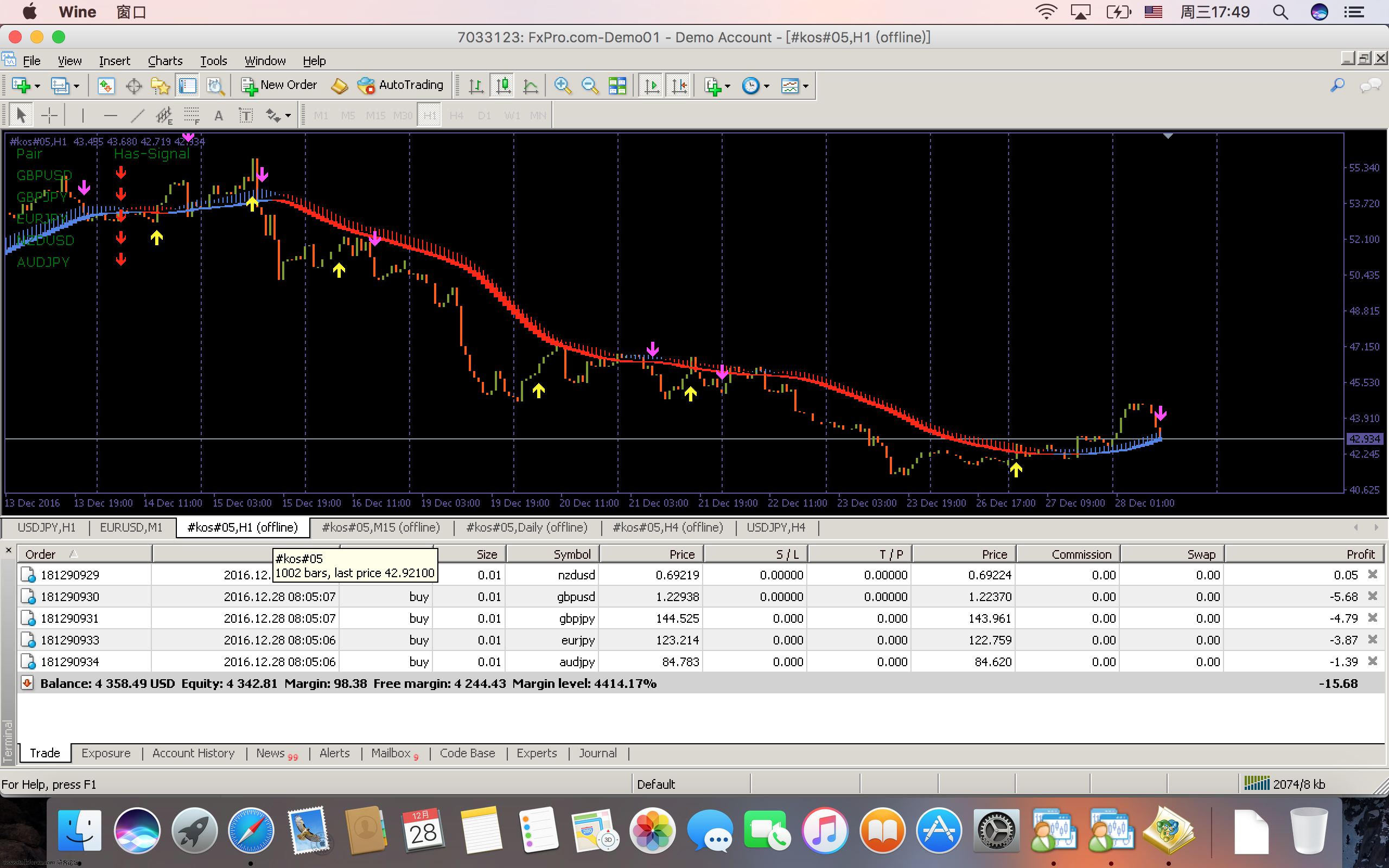Toggle the Navigator folder-star icon

(x=160, y=86)
